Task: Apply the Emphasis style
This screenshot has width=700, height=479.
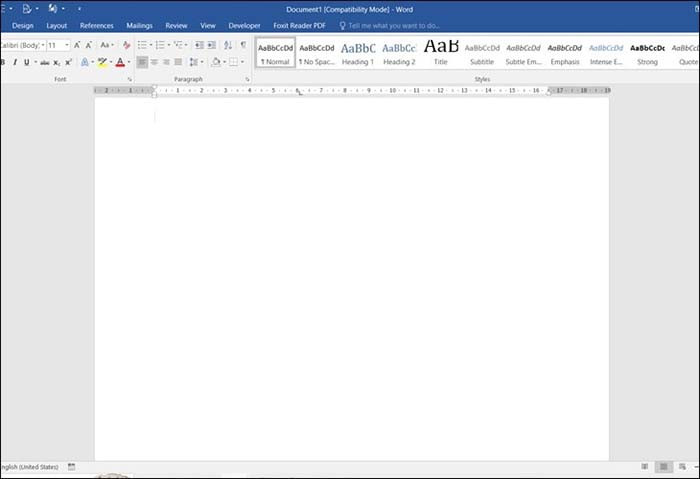Action: pos(565,53)
